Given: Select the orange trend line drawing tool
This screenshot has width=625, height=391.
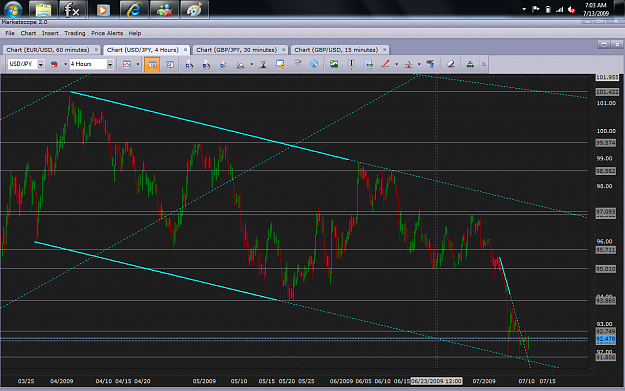Looking at the screenshot, I should click(x=385, y=64).
